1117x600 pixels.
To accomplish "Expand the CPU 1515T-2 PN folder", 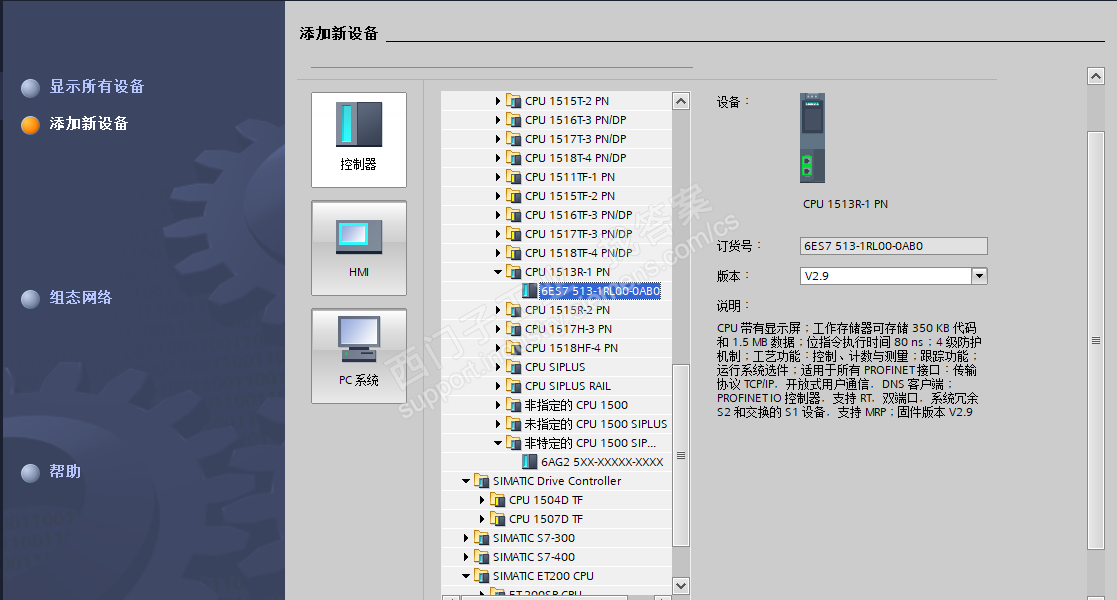I will 498,101.
